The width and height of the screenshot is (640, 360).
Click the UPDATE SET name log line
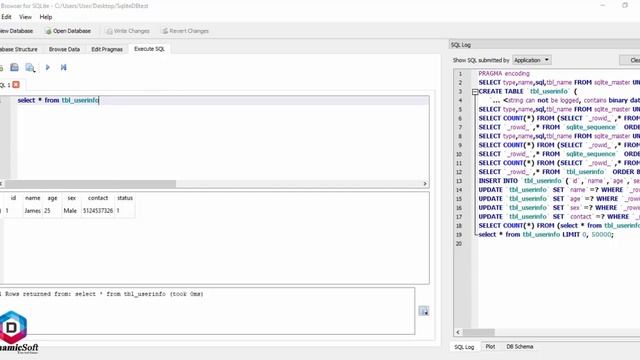point(559,190)
